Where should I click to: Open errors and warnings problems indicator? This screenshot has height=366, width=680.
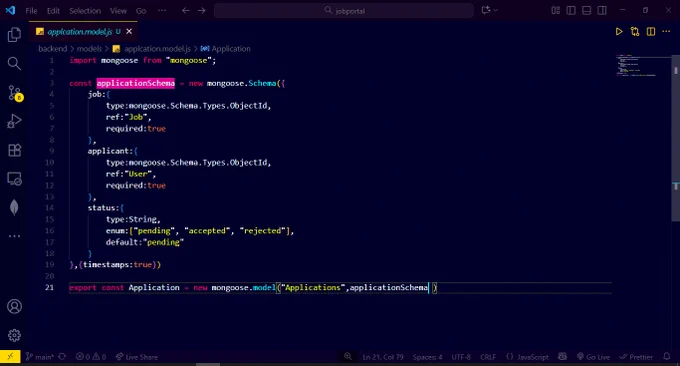click(x=91, y=357)
